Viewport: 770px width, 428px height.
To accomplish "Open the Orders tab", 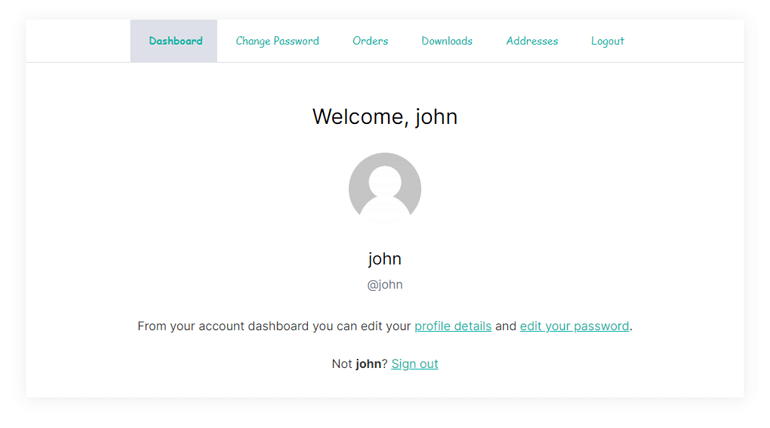I will click(x=370, y=41).
